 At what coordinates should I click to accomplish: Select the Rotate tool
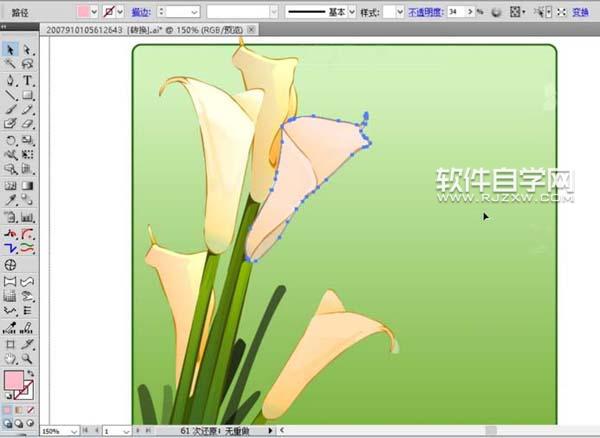pos(10,140)
